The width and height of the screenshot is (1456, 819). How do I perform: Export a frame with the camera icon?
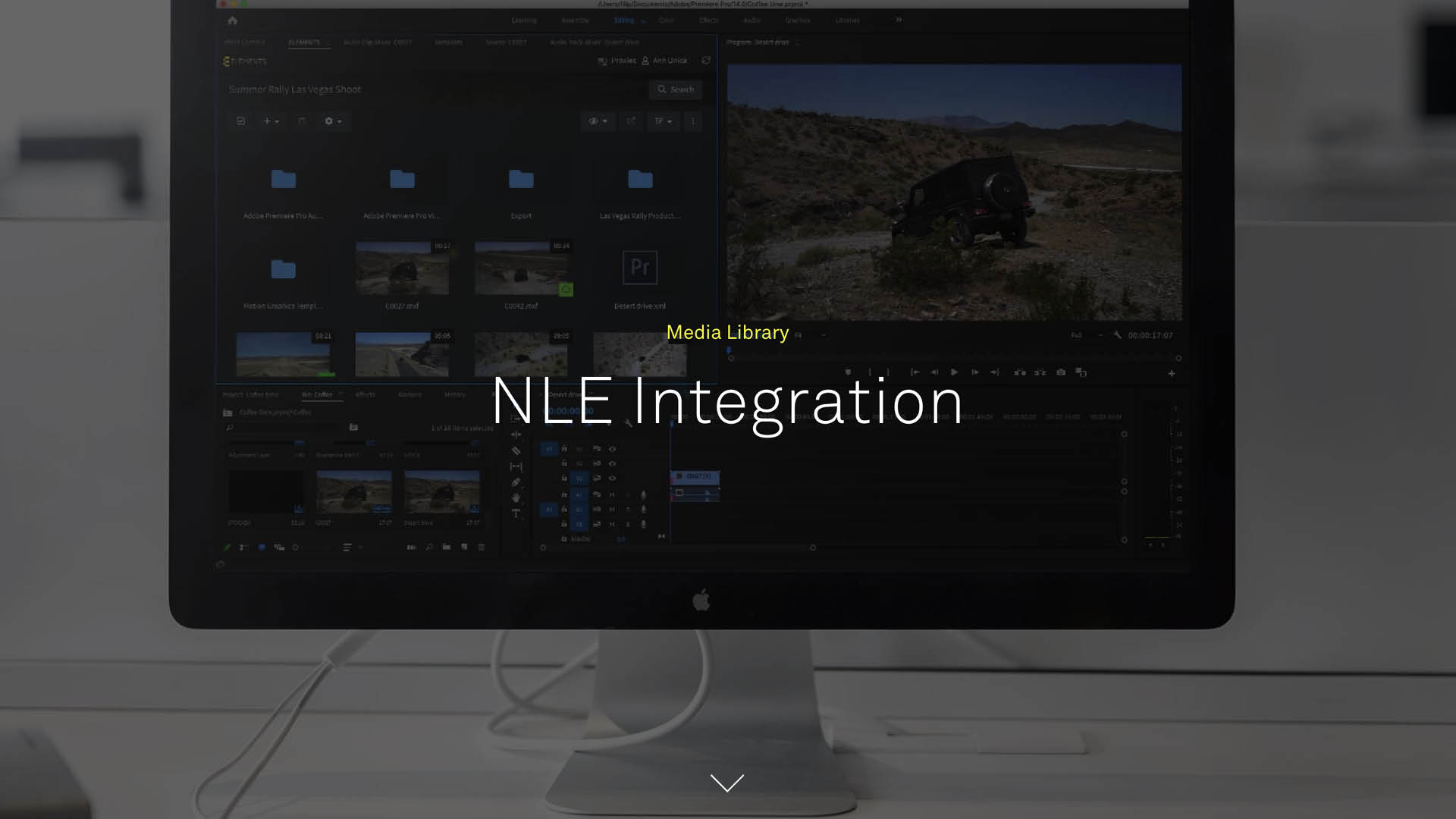click(1061, 372)
